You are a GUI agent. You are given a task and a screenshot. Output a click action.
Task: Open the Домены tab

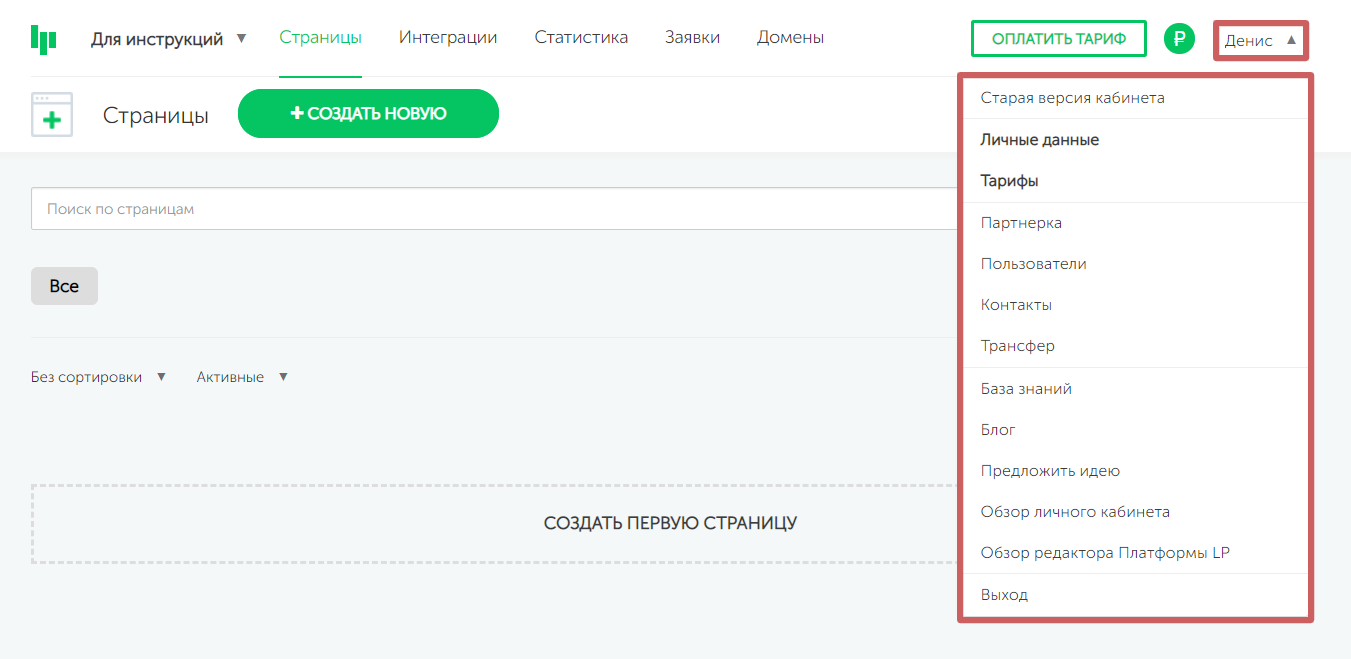pyautogui.click(x=790, y=38)
